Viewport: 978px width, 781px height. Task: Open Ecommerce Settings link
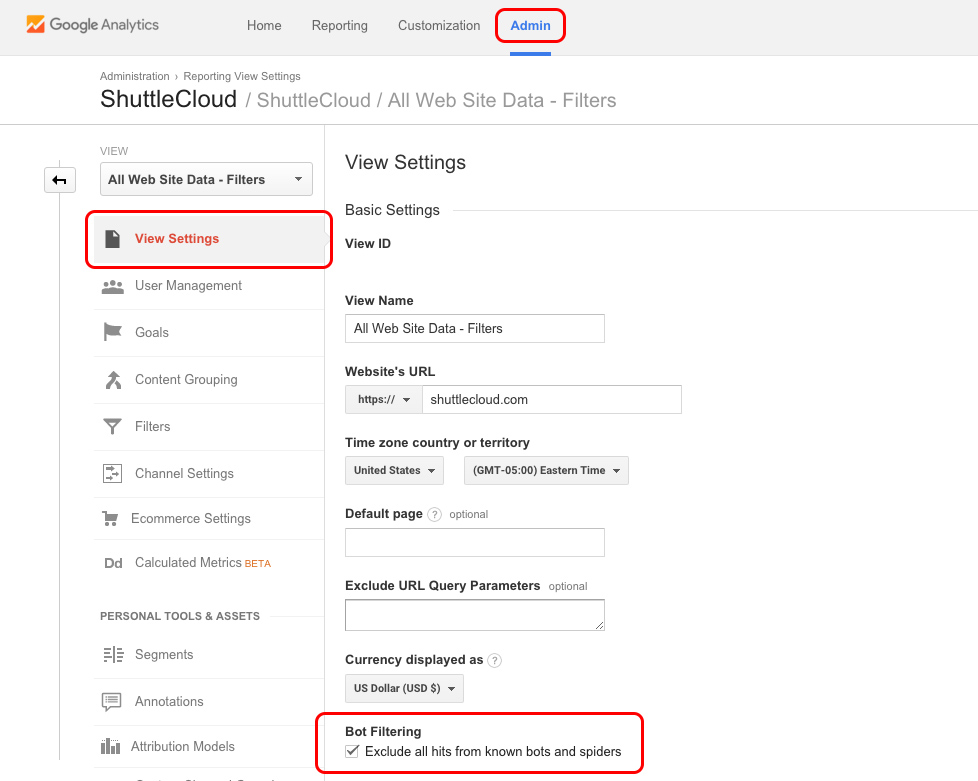[210, 519]
